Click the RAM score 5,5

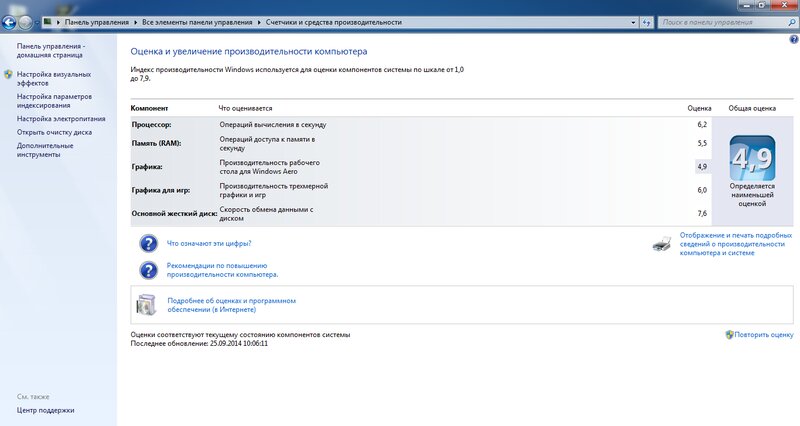(702, 143)
